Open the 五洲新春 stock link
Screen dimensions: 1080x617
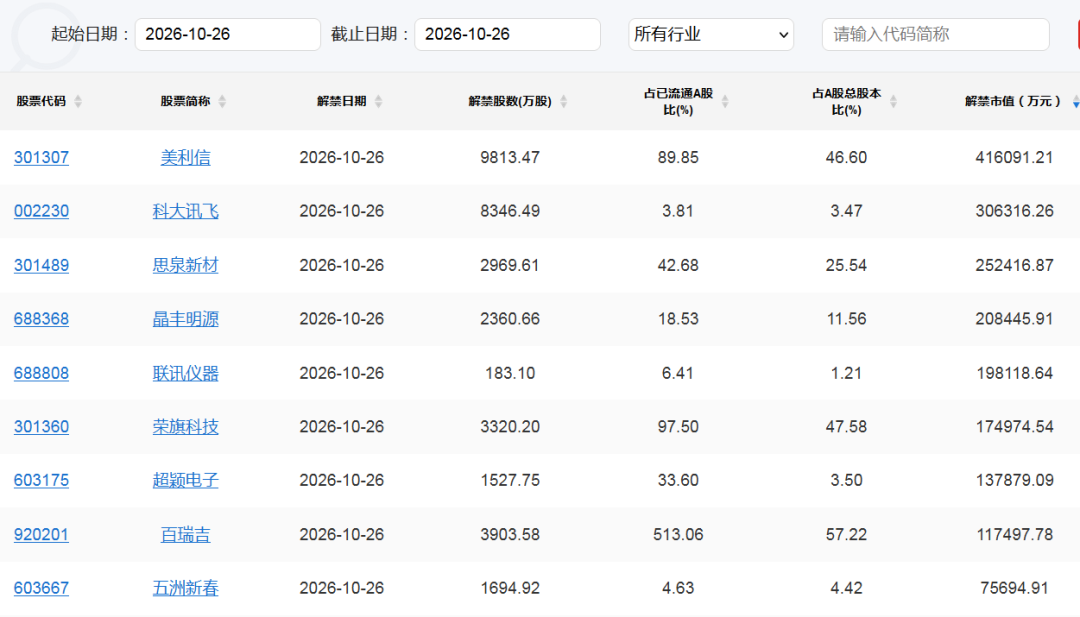pos(185,588)
